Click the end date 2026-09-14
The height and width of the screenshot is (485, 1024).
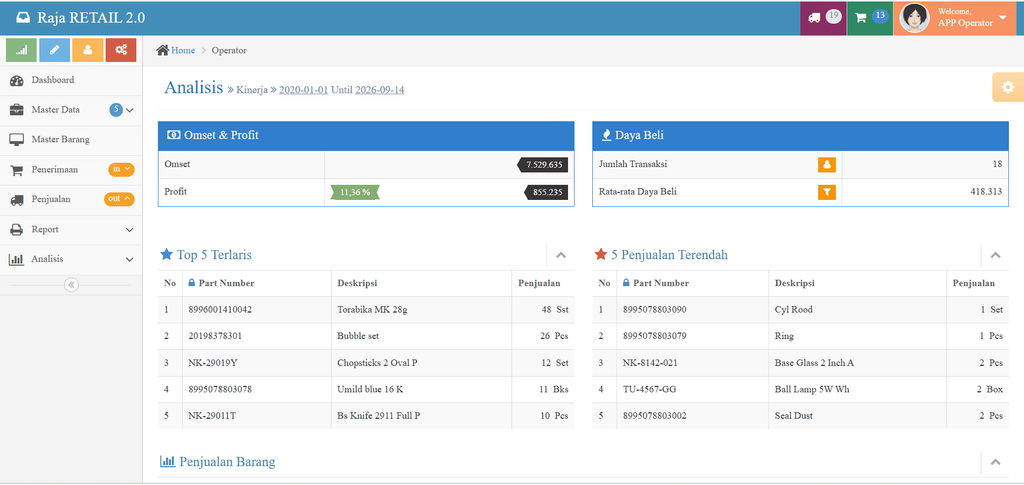click(379, 89)
